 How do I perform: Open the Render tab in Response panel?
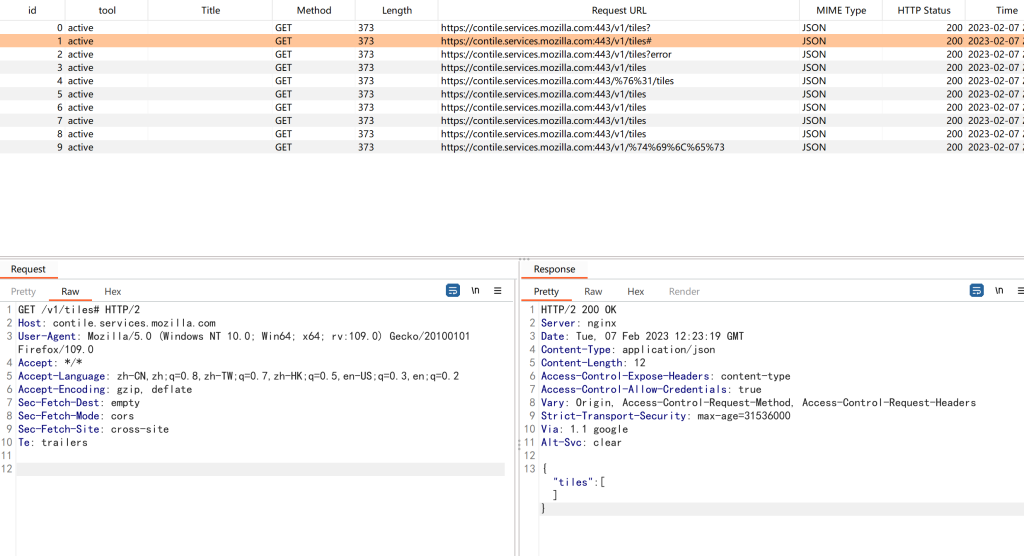[x=684, y=292]
